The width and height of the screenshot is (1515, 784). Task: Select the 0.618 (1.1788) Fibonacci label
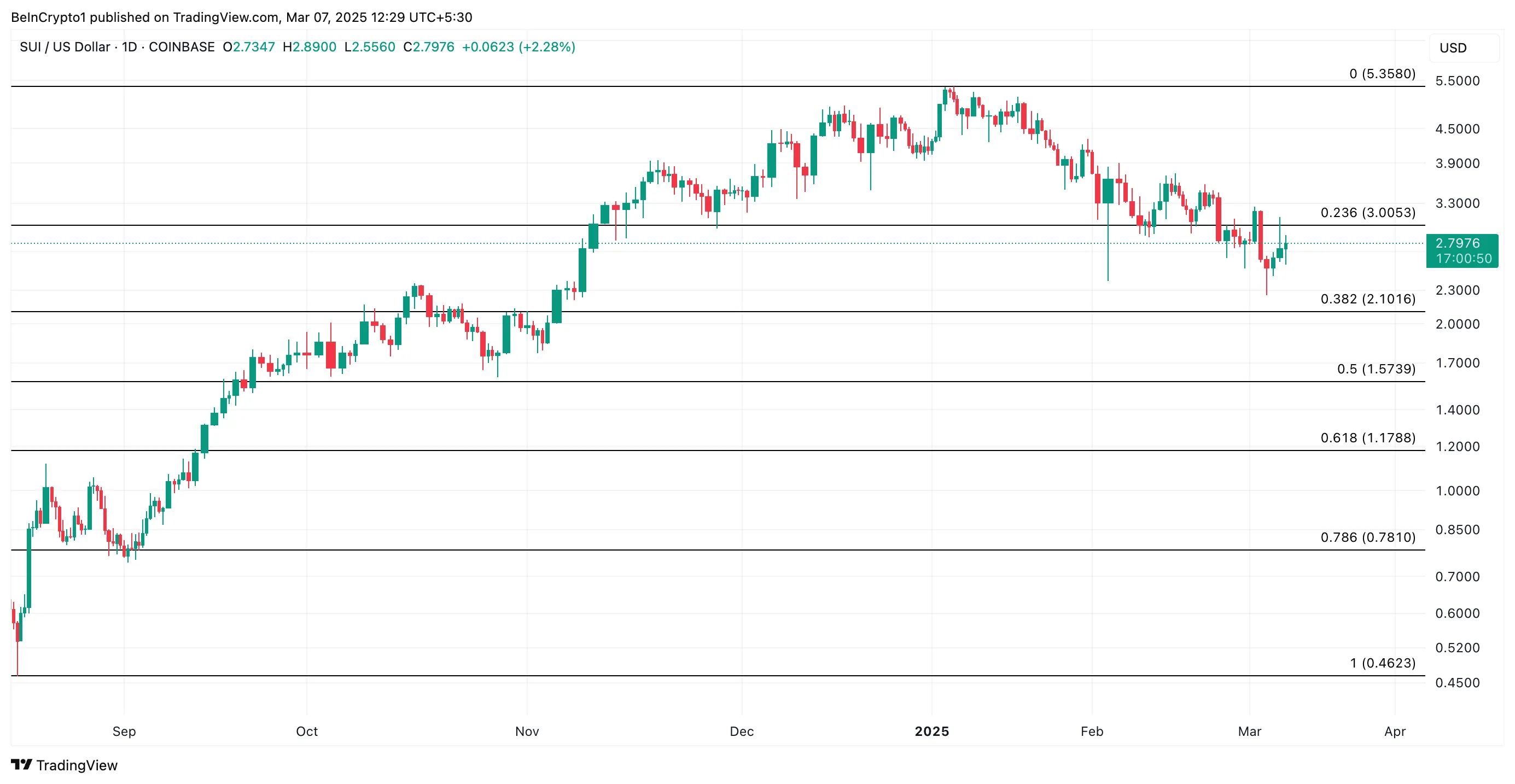click(x=1368, y=438)
